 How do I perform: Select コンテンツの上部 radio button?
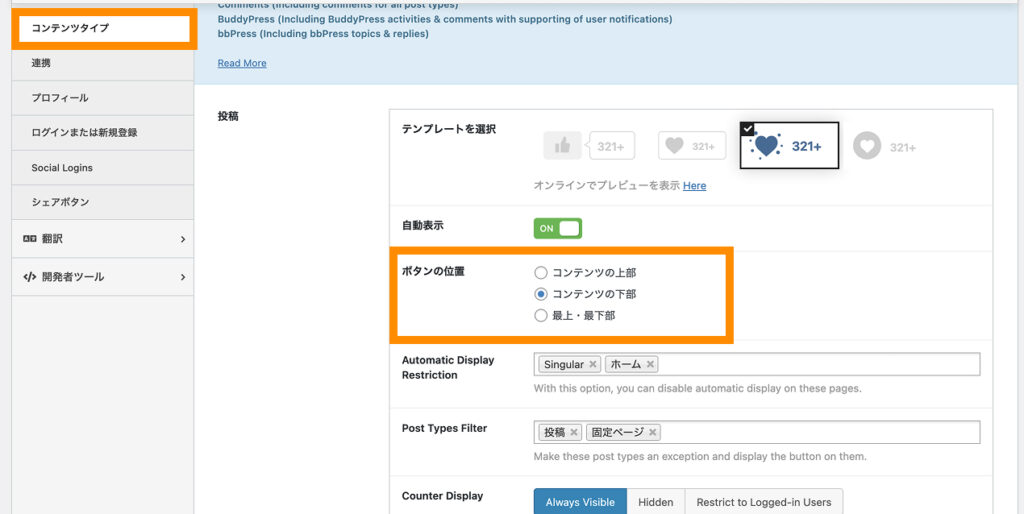(541, 272)
